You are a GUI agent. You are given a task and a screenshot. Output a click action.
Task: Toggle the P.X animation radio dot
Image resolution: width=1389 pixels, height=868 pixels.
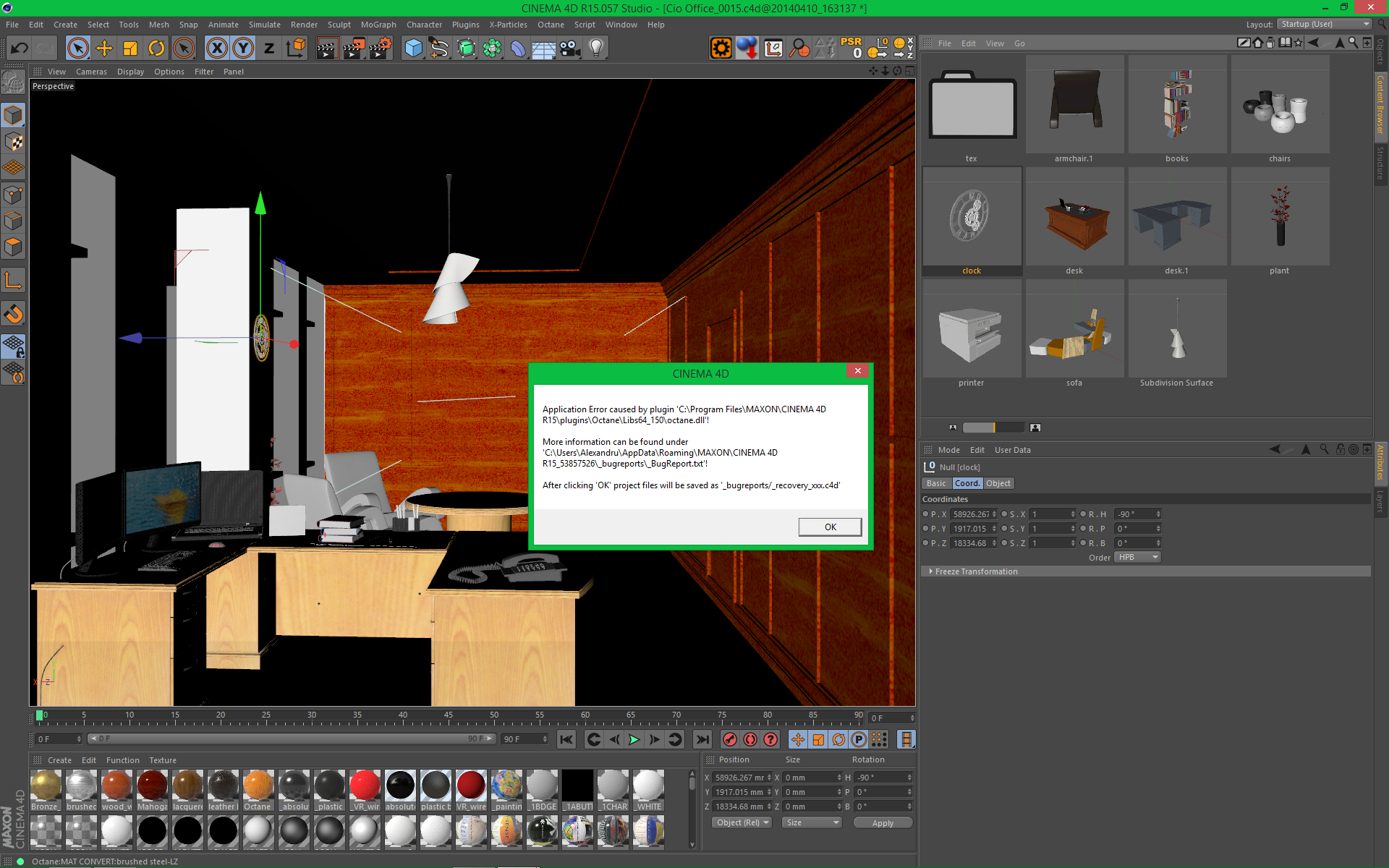tap(925, 514)
